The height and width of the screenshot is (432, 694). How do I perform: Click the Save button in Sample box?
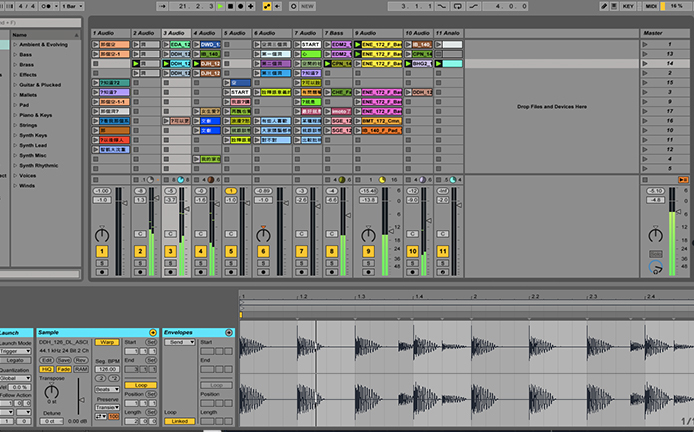tap(64, 360)
